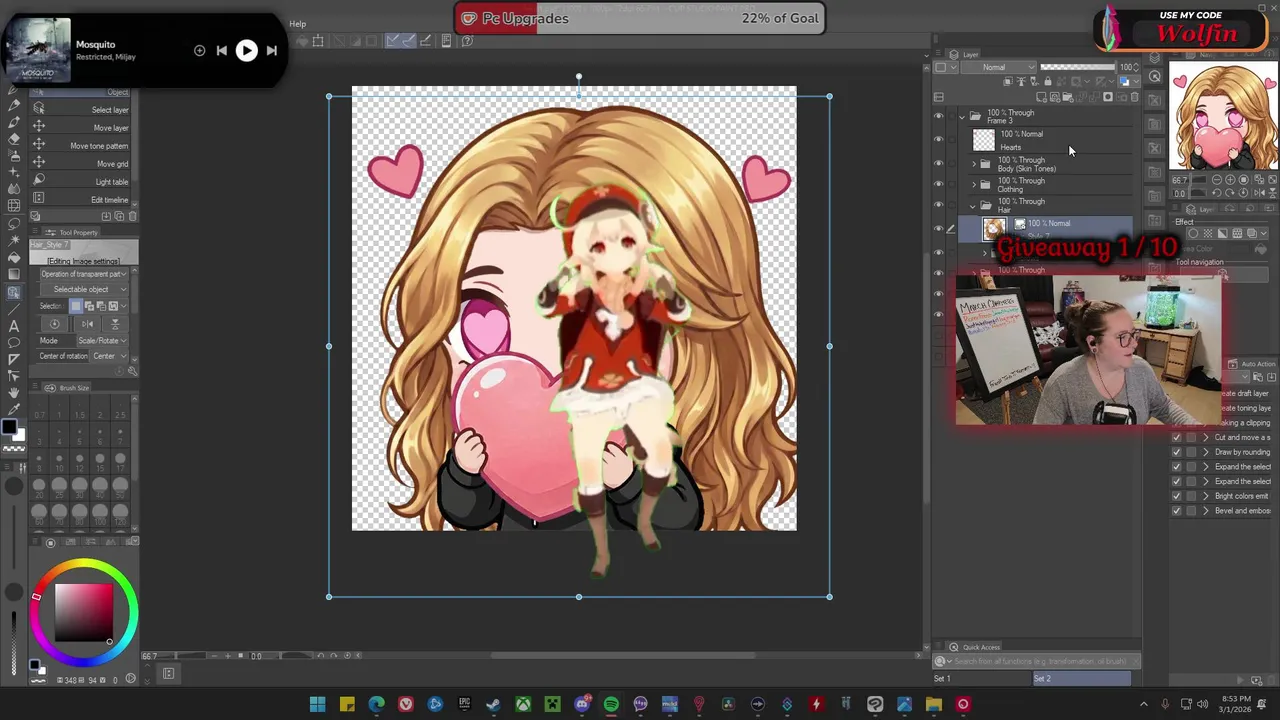Choose the Edit timeline sub tool

(x=80, y=199)
